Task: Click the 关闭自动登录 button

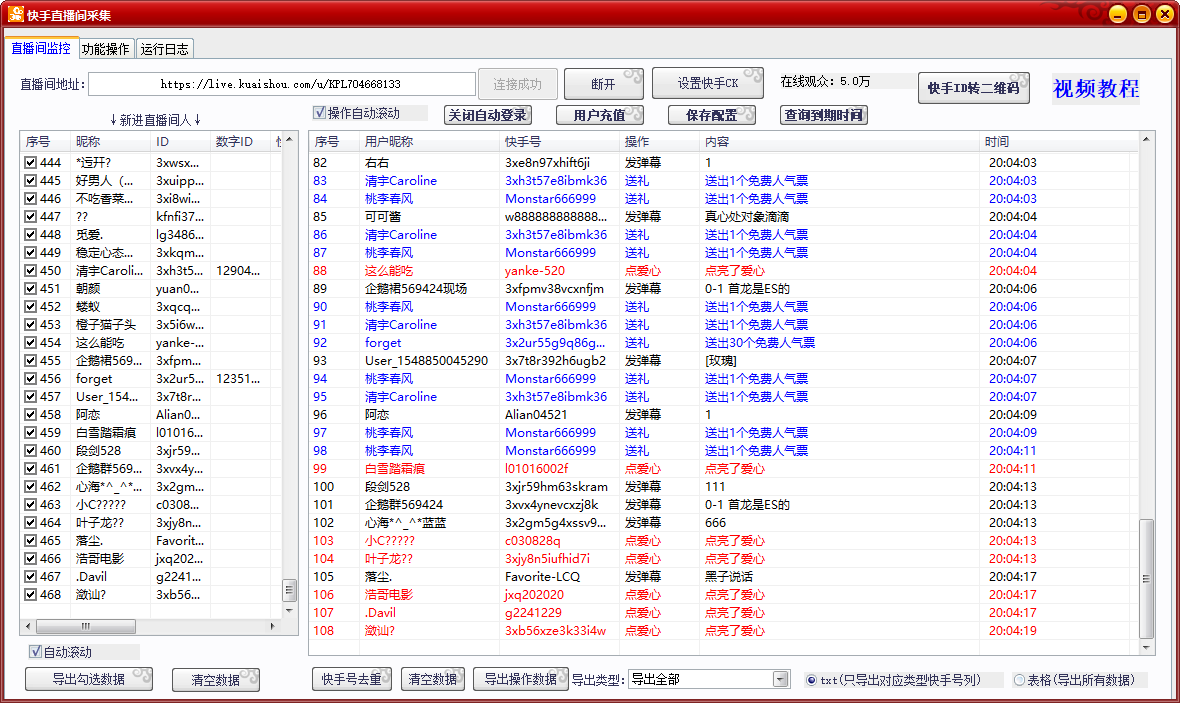Action: pos(487,115)
